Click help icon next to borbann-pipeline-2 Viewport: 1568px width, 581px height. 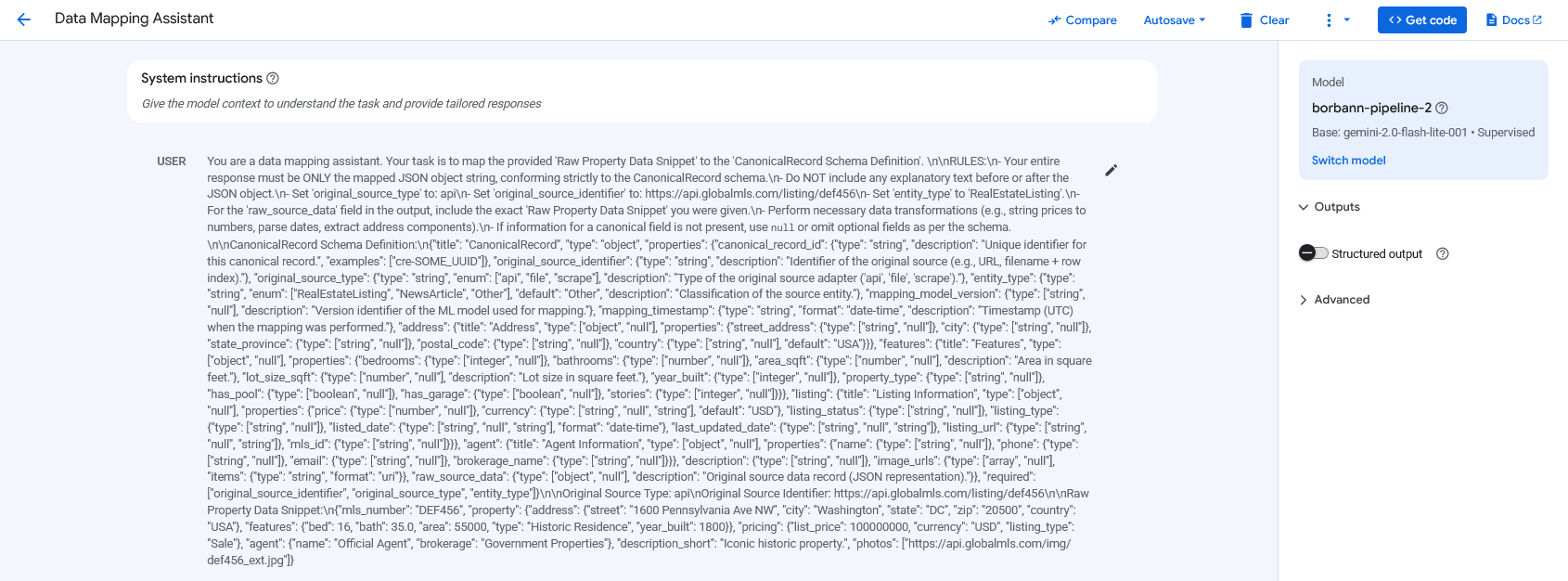point(1442,109)
